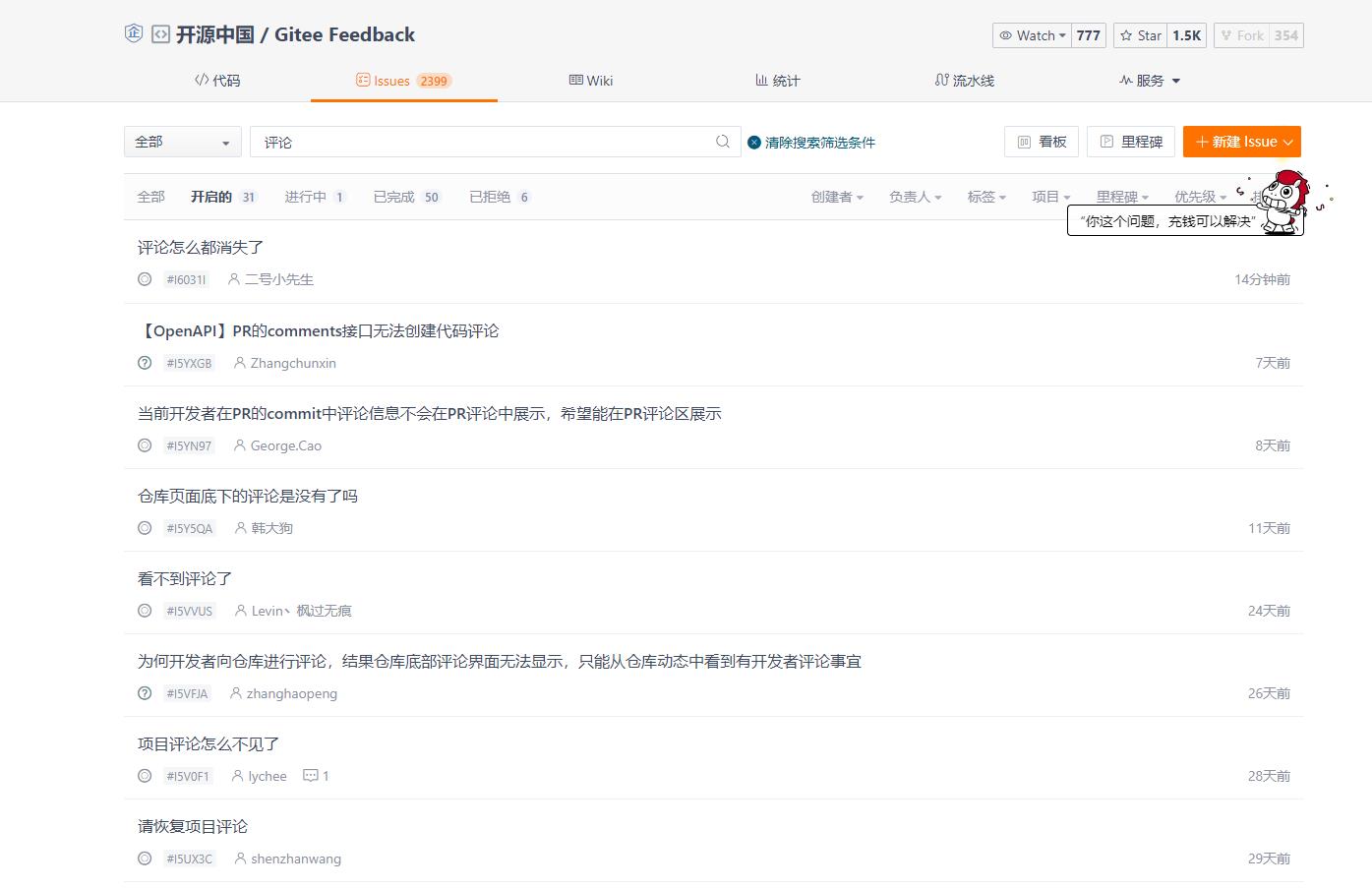The image size is (1372, 888).
Task: Open the Issues tab
Action: point(403,81)
